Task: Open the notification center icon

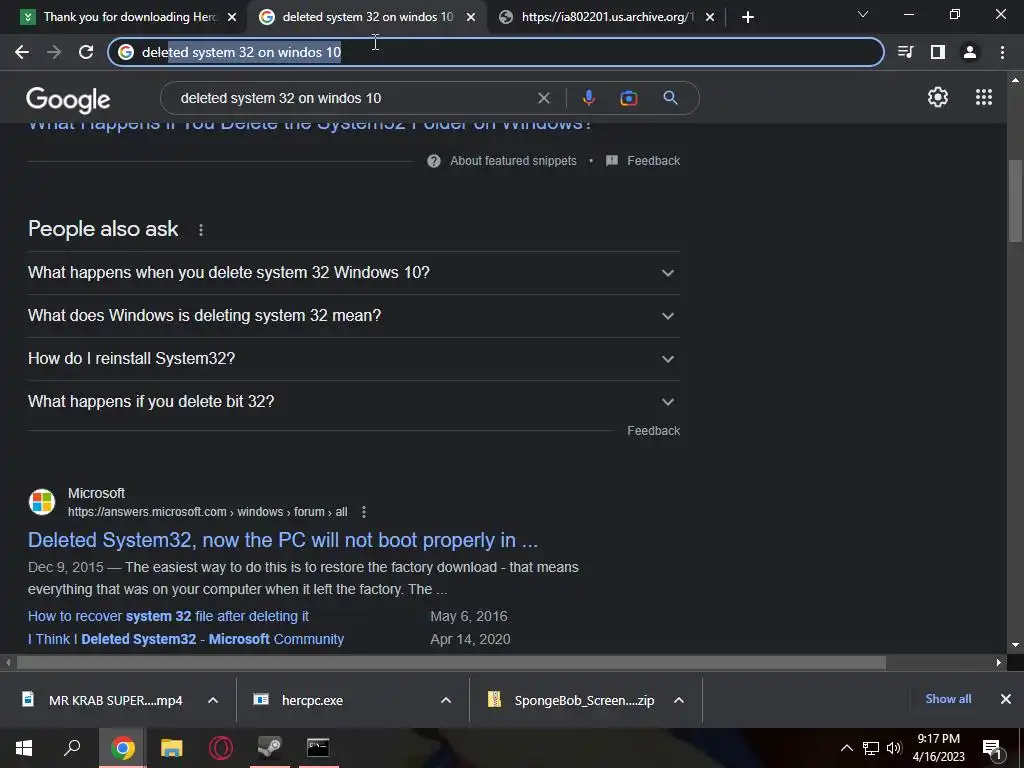Action: (x=992, y=749)
